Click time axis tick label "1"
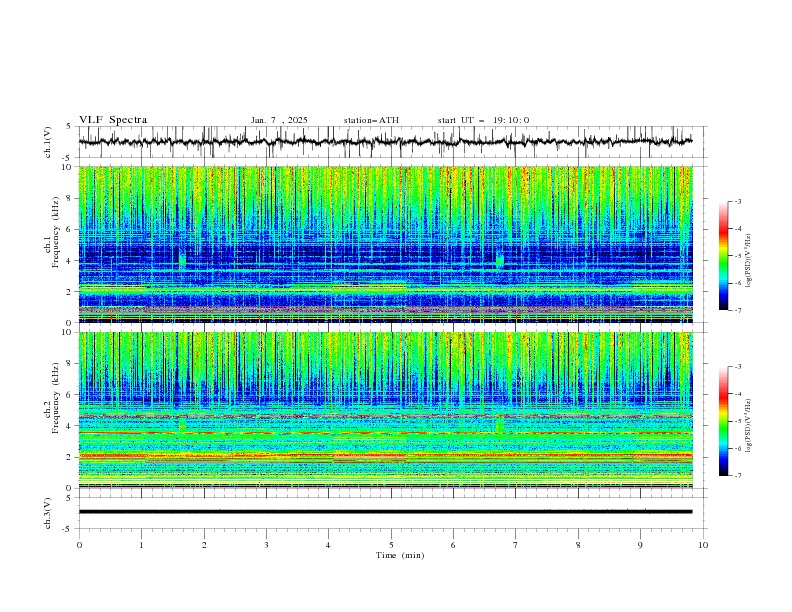This screenshot has width=792, height=612. click(x=141, y=545)
